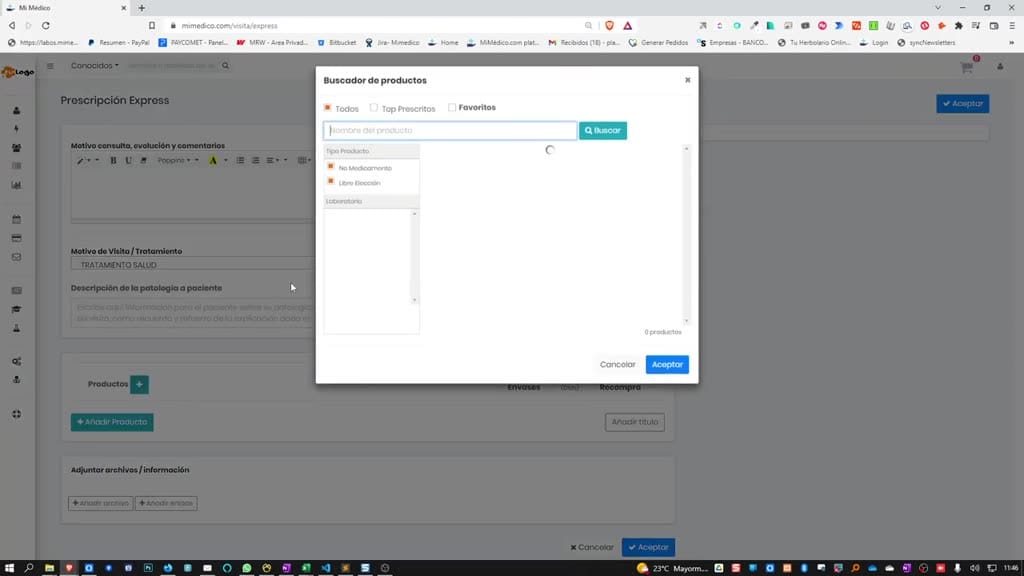Click the Descripción de la patología text area
1024x576 pixels.
click(193, 313)
